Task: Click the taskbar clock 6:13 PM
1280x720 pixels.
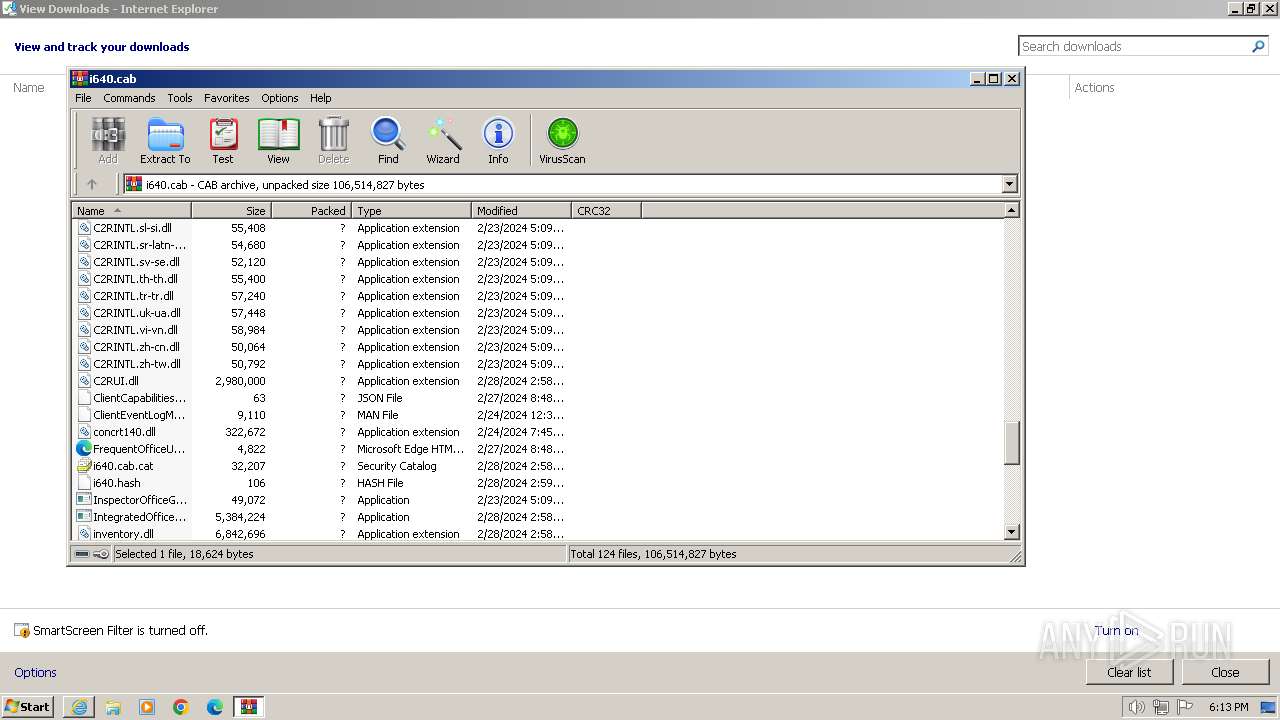Action: (1228, 707)
